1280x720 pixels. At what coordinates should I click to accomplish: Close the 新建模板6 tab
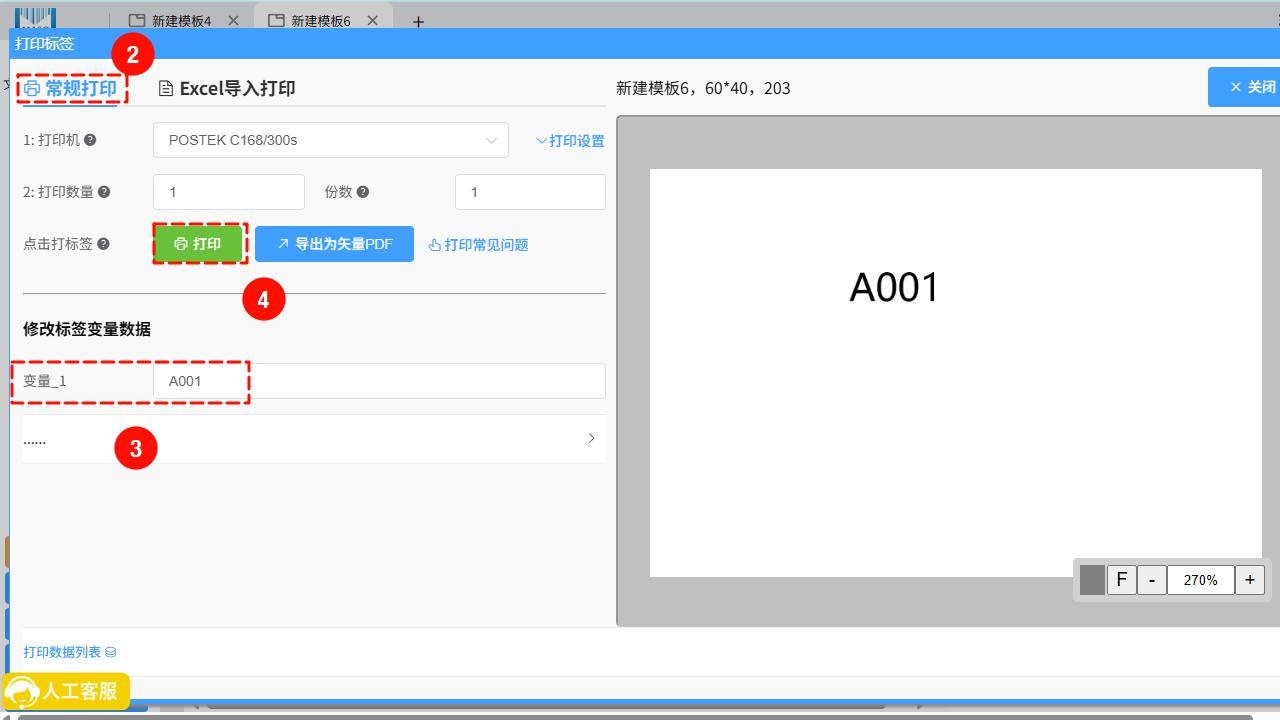372,21
